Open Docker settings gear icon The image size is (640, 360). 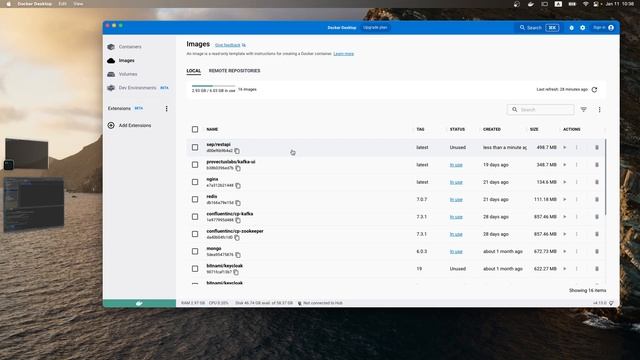click(x=582, y=28)
